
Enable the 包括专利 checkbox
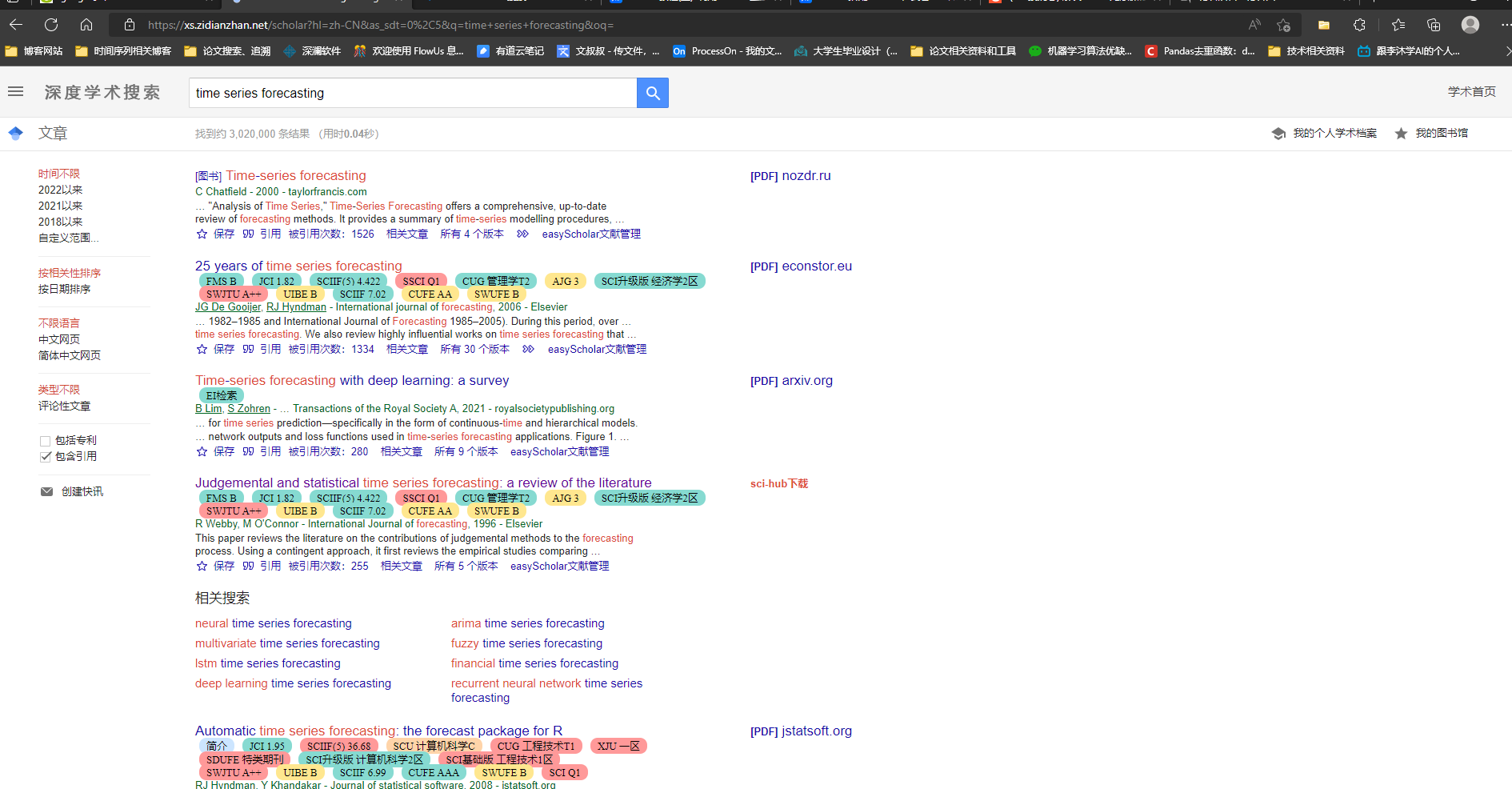click(46, 441)
